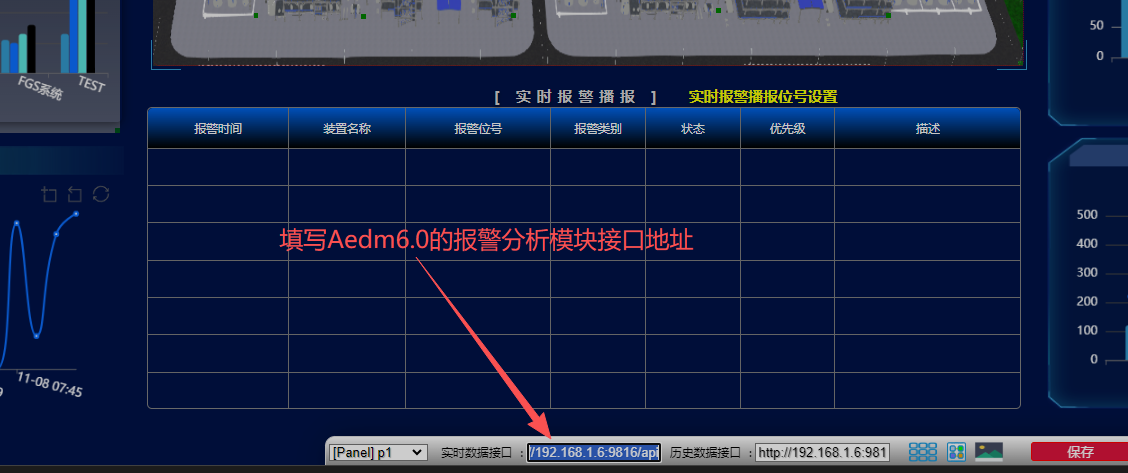Click the 优先级 column header
1128x473 pixels.
point(787,129)
